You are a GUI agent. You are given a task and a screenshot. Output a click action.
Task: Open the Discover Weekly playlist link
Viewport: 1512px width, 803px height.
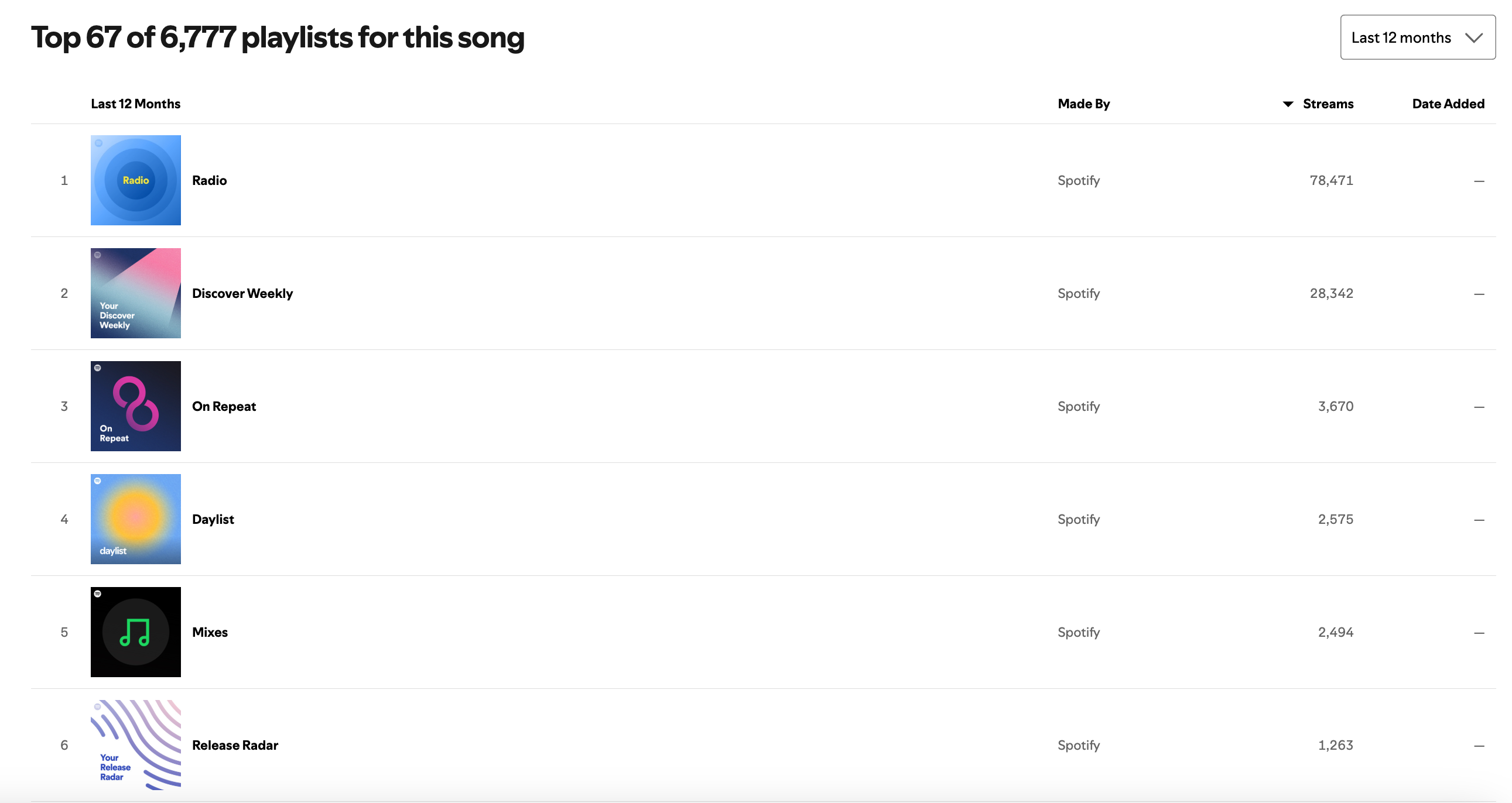[x=242, y=293]
